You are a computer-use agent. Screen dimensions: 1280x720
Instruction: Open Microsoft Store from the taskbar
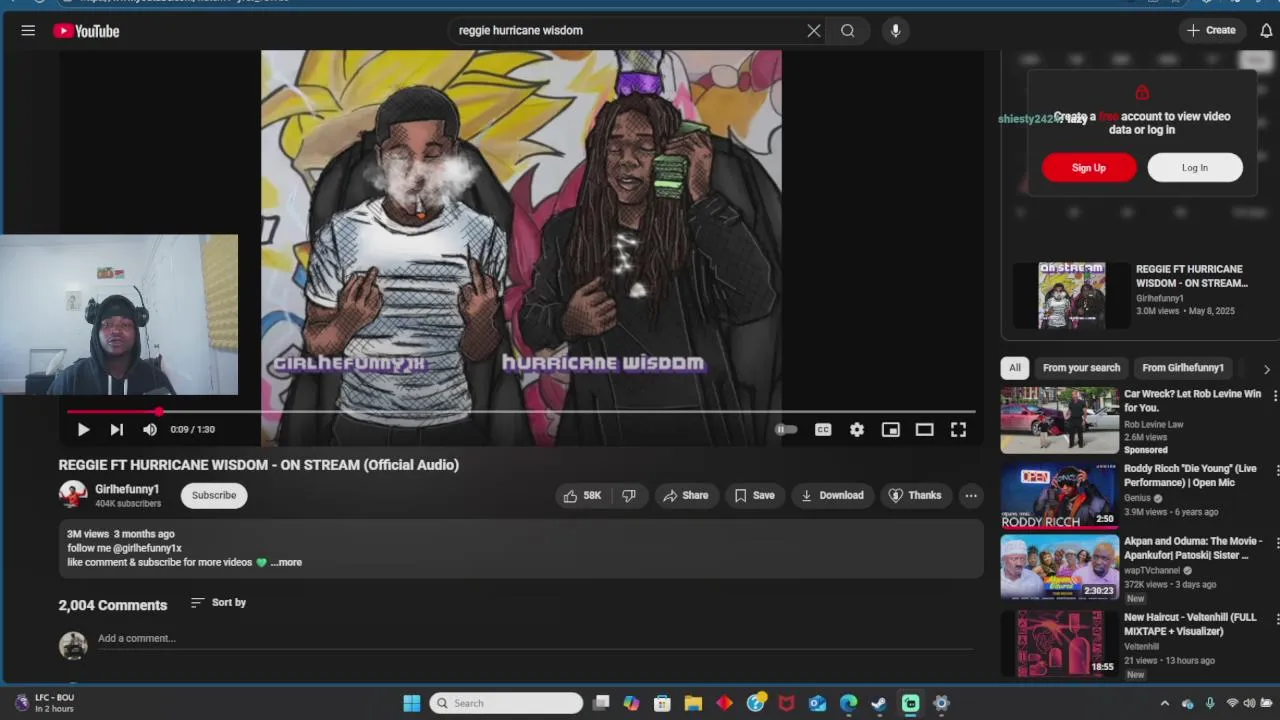pyautogui.click(x=662, y=703)
